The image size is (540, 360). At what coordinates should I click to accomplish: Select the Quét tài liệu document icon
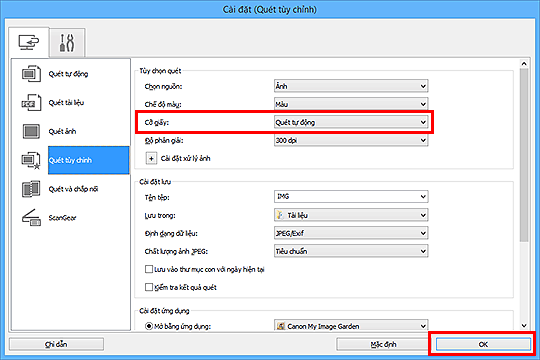[x=31, y=102]
